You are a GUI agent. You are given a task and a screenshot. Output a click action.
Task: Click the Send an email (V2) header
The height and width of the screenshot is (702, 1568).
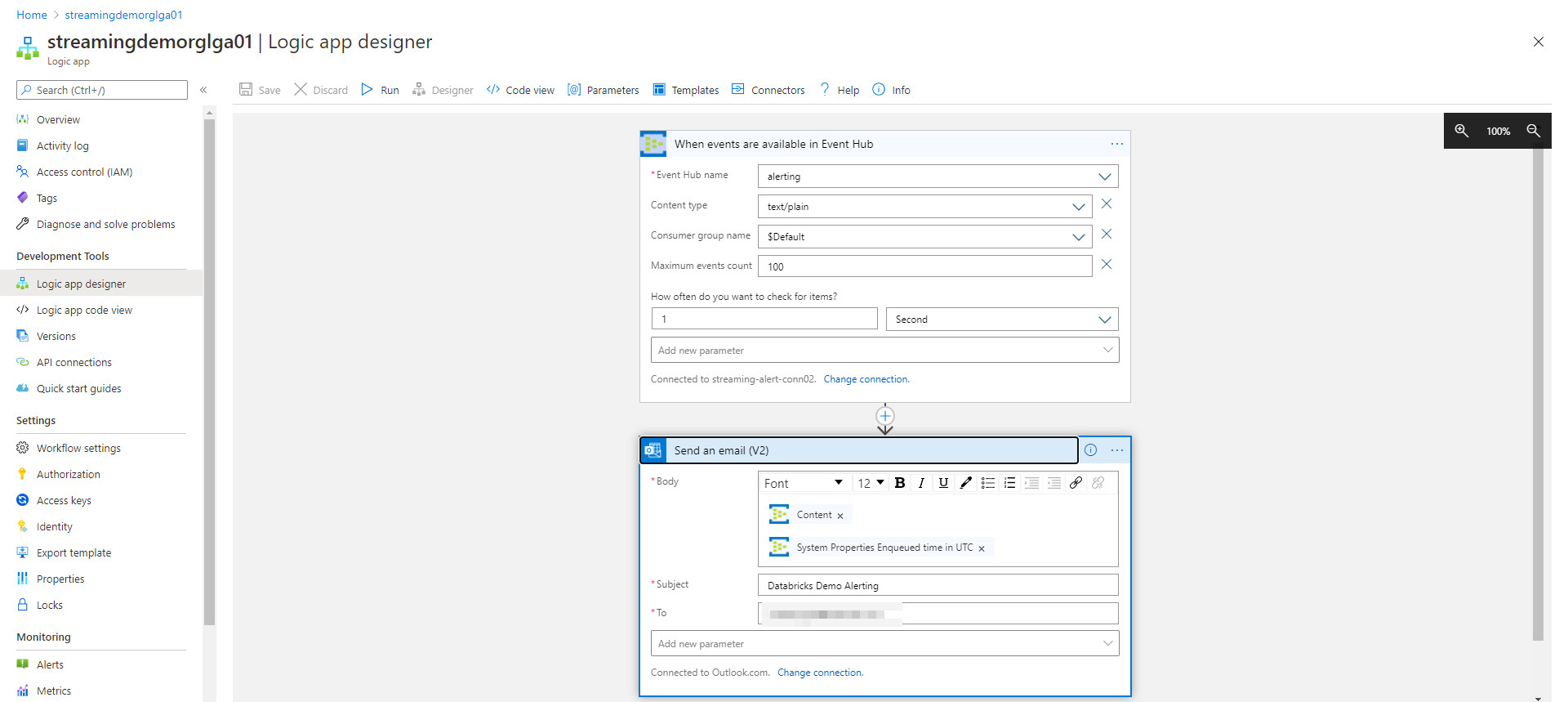click(x=858, y=450)
